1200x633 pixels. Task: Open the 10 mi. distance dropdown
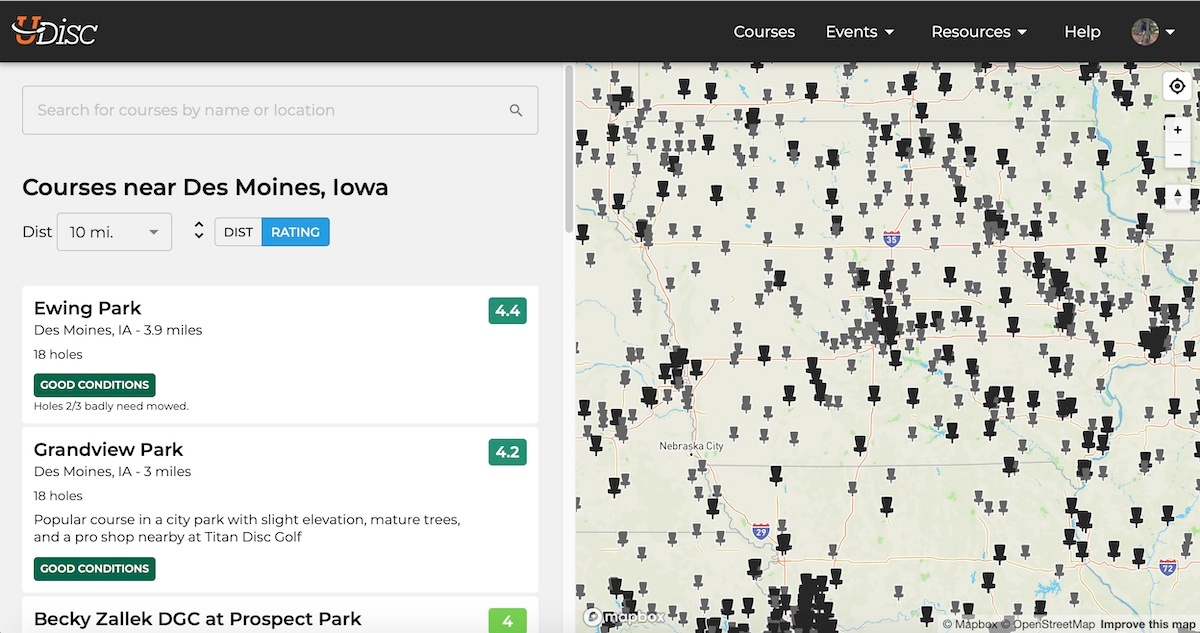point(114,231)
